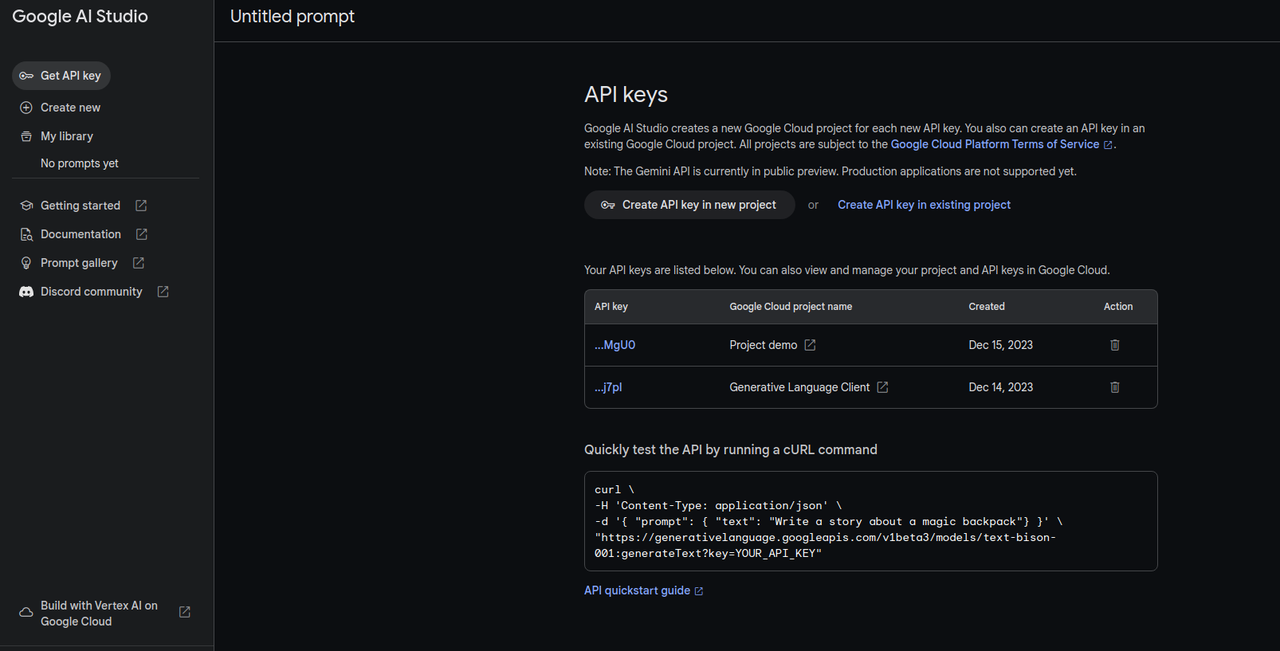
Task: Click external link icon beside Getting started
Action: coord(141,206)
